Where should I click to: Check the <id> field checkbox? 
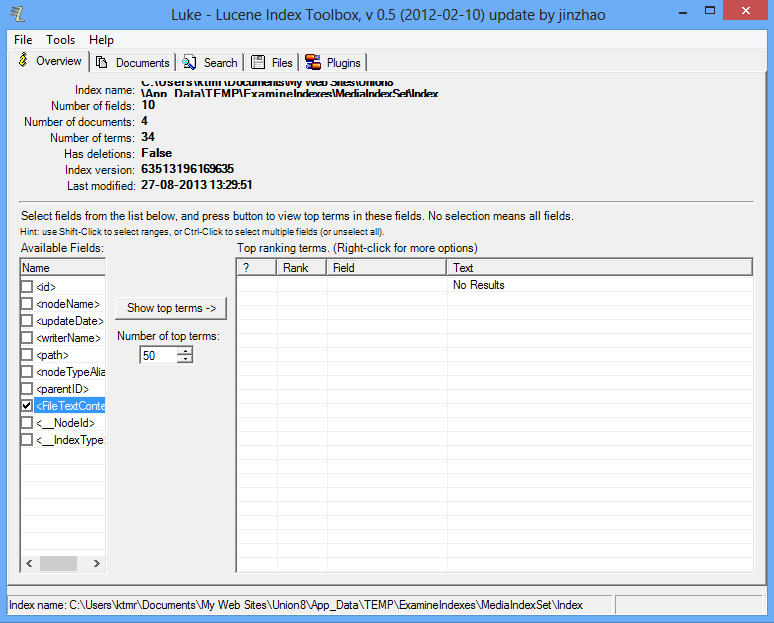(27, 287)
